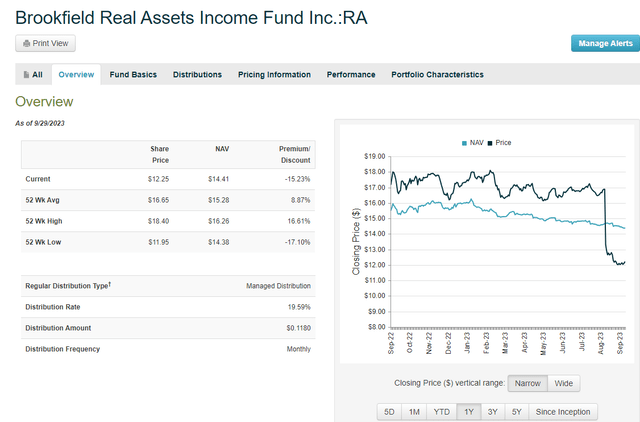Click the printer icon in Print View
The width and height of the screenshot is (640, 422).
tap(27, 43)
